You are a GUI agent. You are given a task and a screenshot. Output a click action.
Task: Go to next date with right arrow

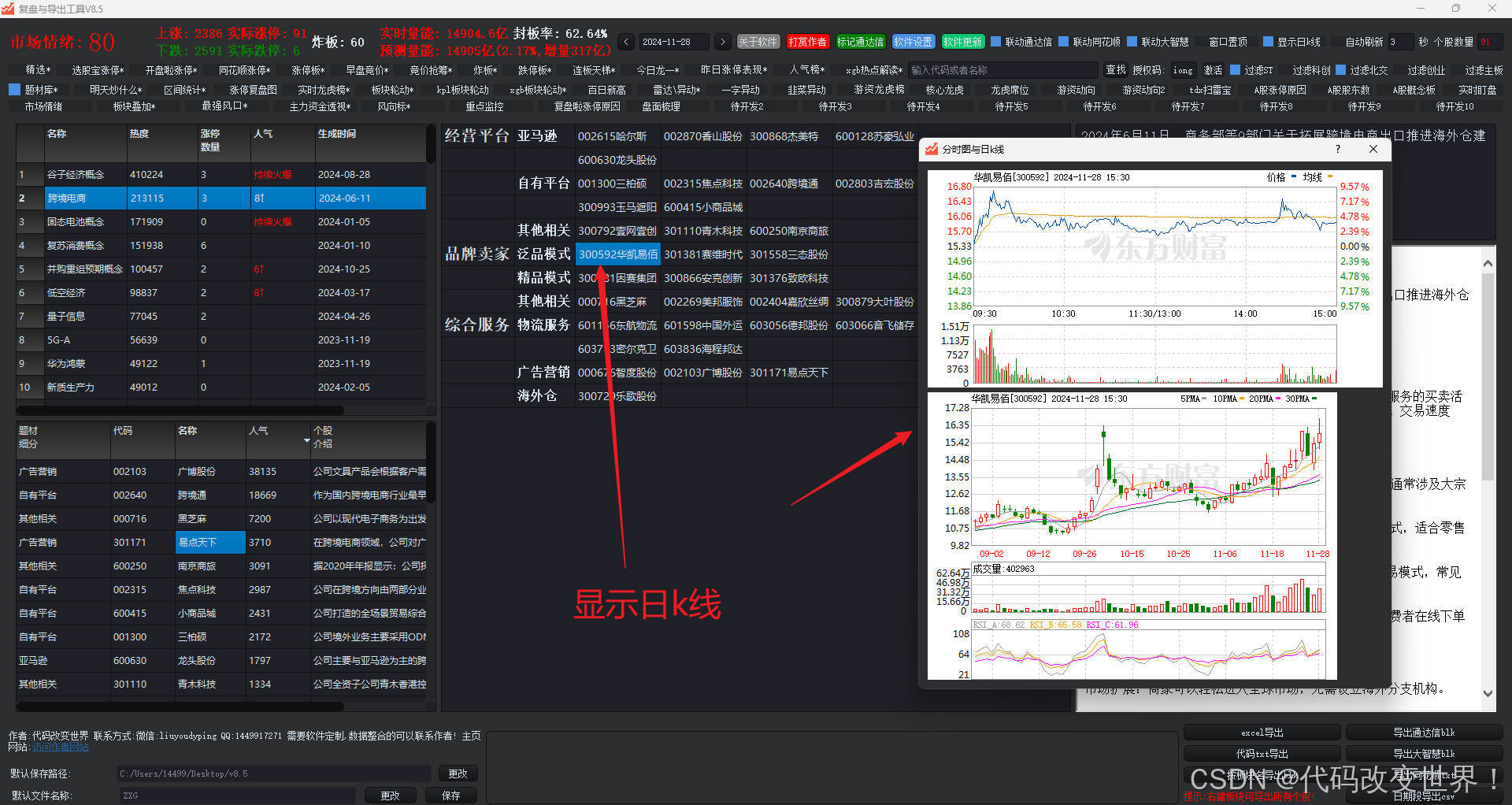coord(723,42)
